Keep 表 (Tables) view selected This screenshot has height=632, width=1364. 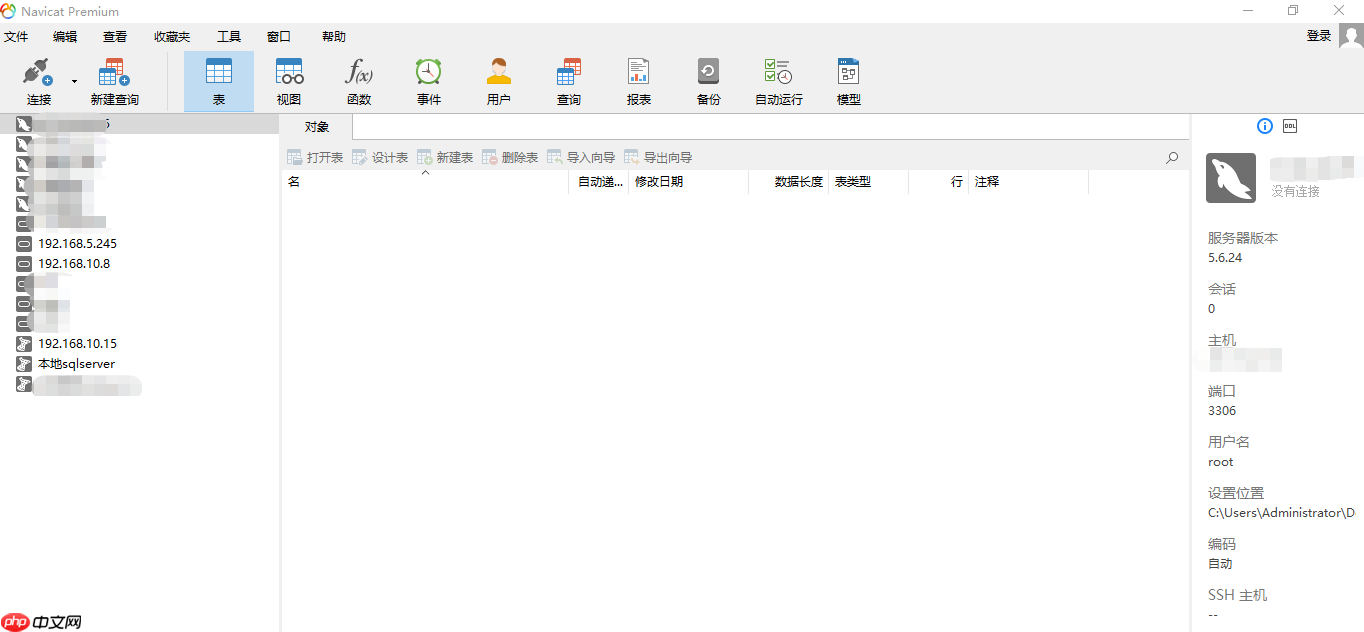[218, 80]
